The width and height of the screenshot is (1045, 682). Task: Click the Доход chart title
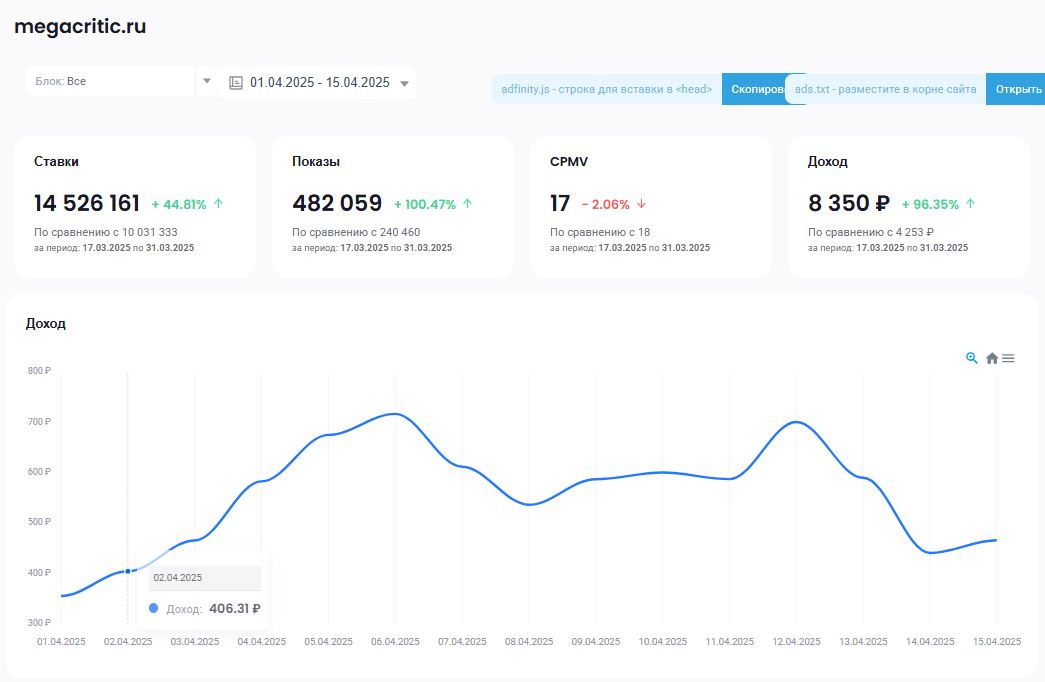[45, 323]
